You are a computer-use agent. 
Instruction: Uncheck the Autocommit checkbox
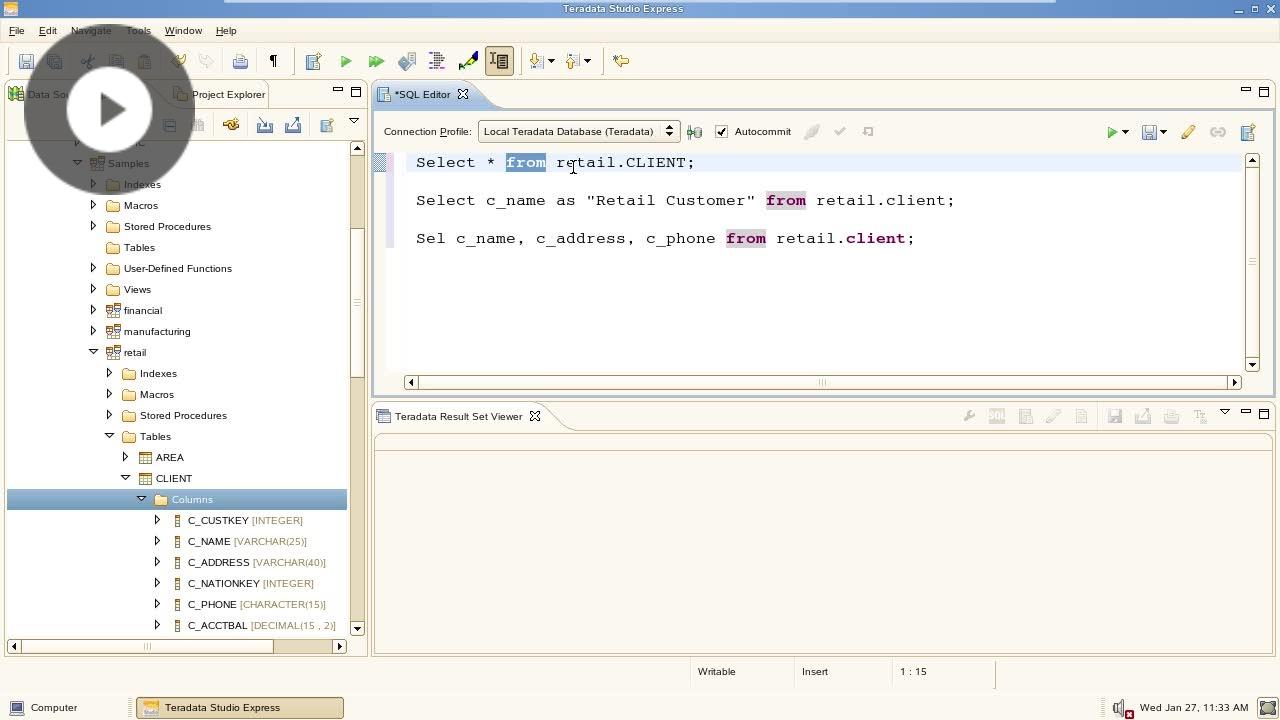[721, 132]
